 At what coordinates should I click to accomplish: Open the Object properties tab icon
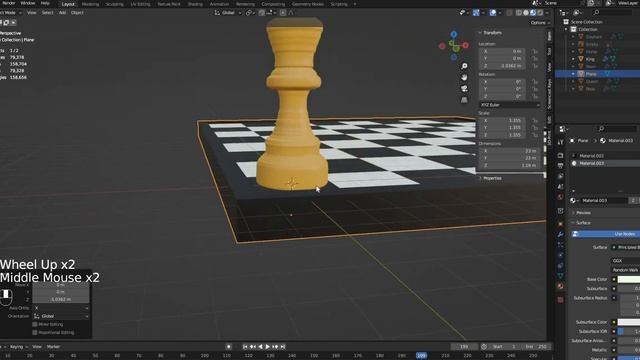[560, 224]
